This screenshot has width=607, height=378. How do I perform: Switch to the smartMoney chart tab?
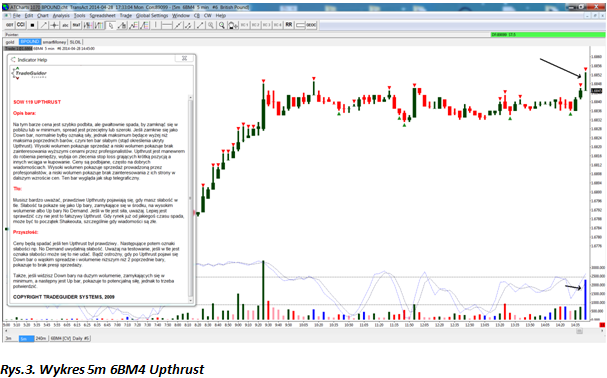tap(54, 42)
